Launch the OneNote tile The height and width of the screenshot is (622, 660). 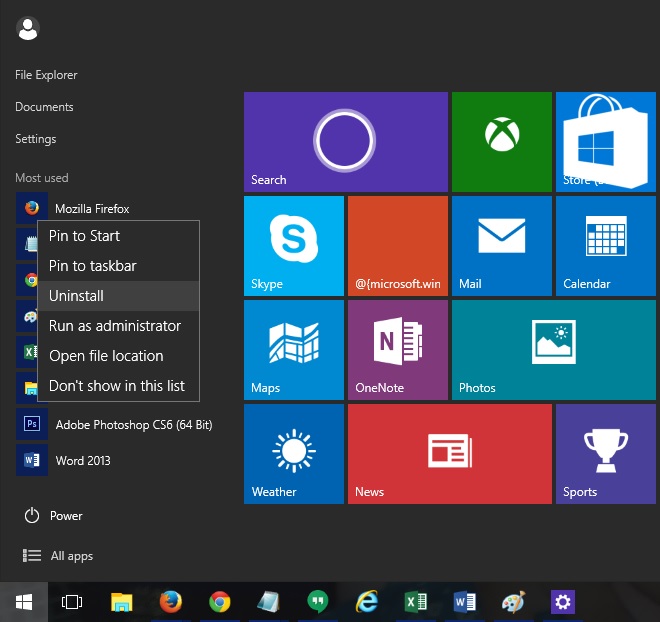tap(398, 350)
